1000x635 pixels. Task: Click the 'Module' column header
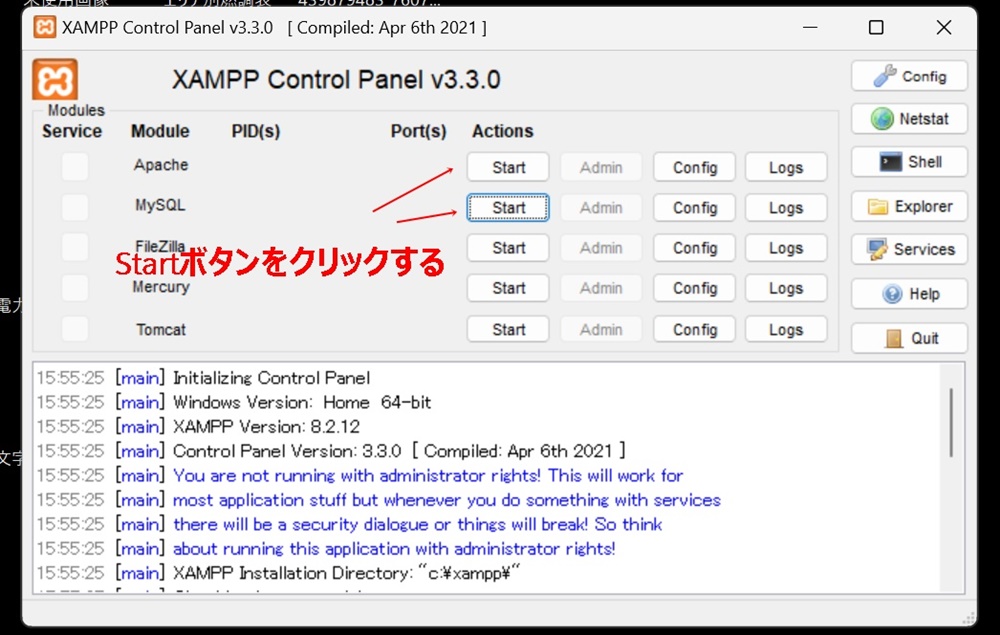tap(160, 131)
